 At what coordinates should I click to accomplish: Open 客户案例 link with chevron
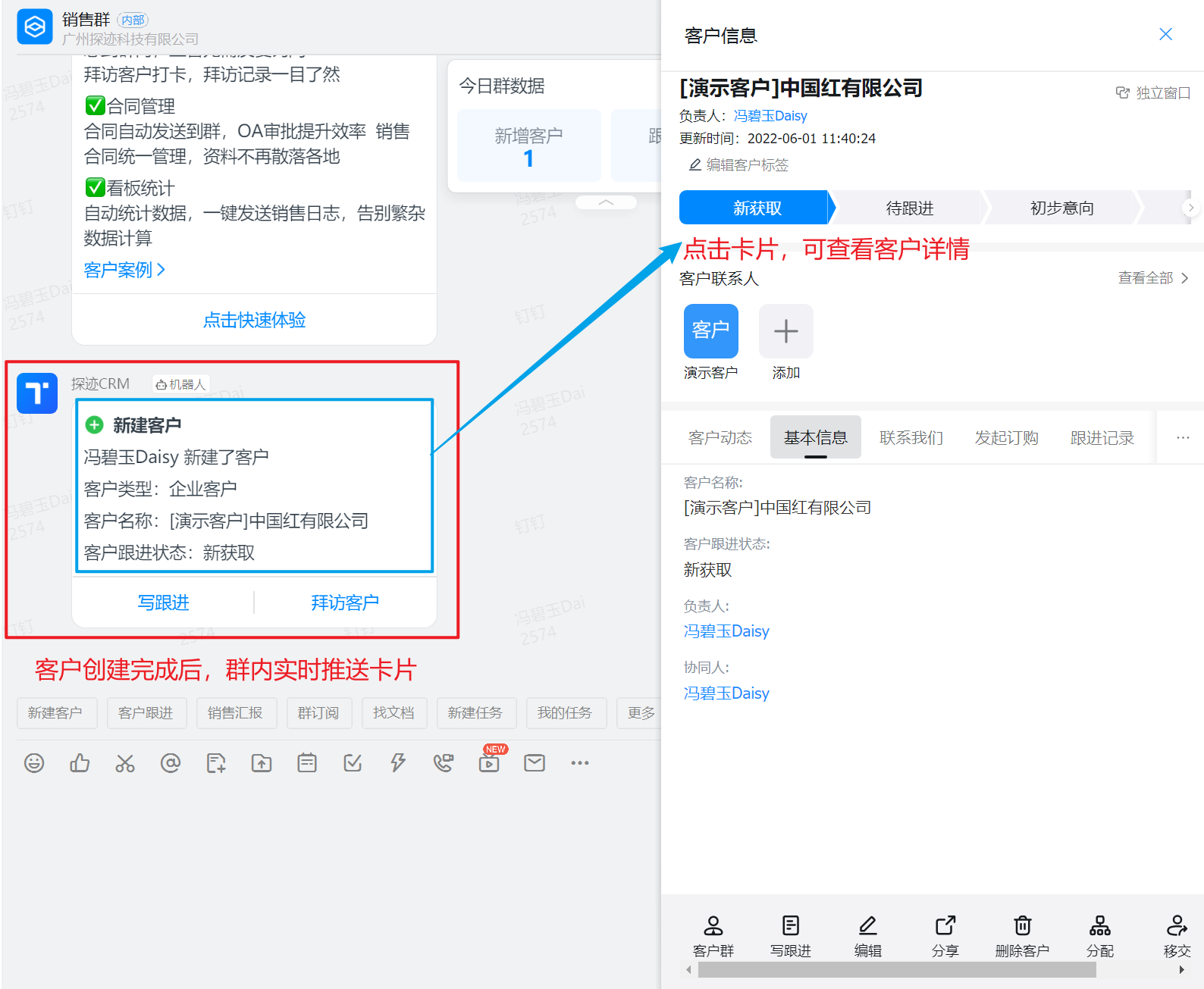pos(124,270)
